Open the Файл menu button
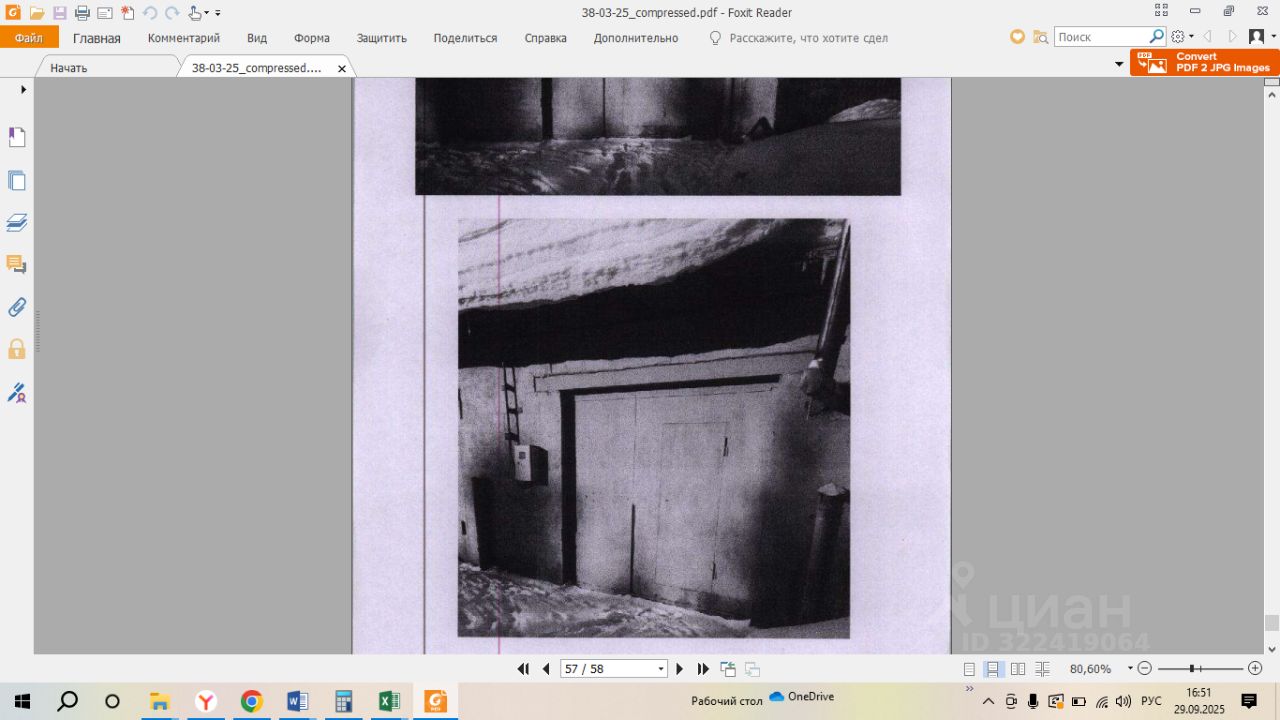 29,38
